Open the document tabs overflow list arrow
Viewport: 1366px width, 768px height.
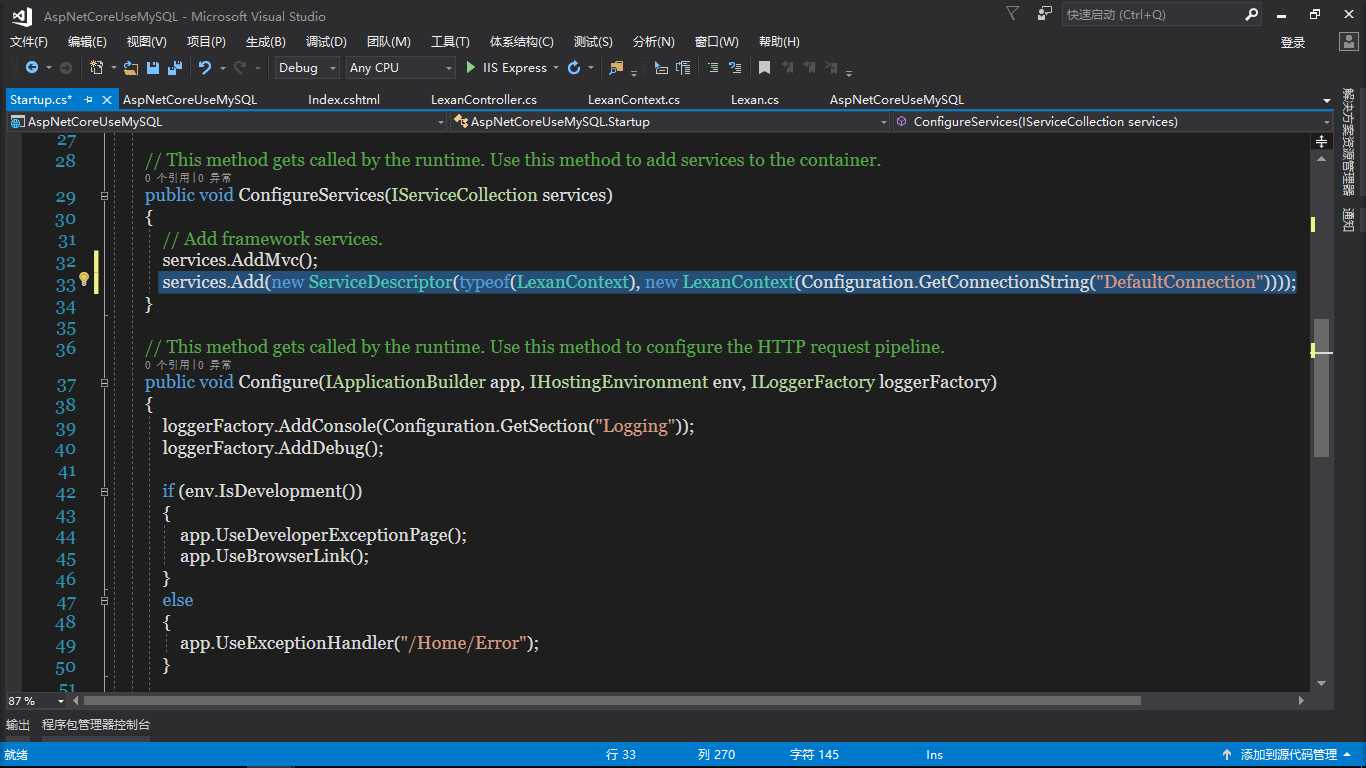click(x=1327, y=100)
